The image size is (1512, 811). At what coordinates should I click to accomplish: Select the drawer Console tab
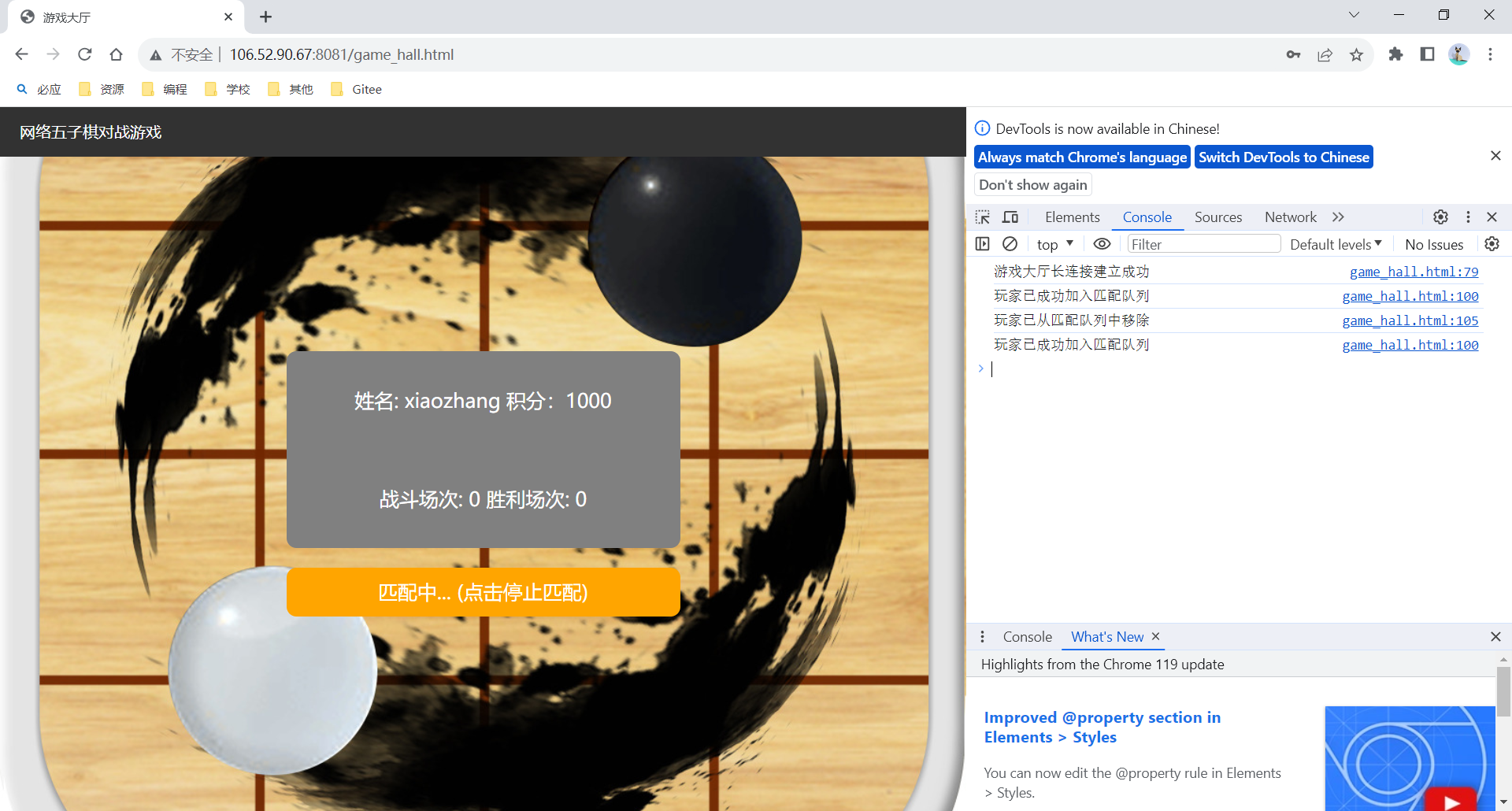[1027, 636]
